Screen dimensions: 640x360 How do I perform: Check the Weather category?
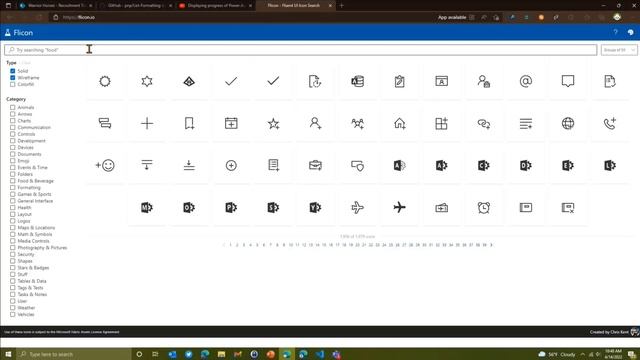coord(13,308)
